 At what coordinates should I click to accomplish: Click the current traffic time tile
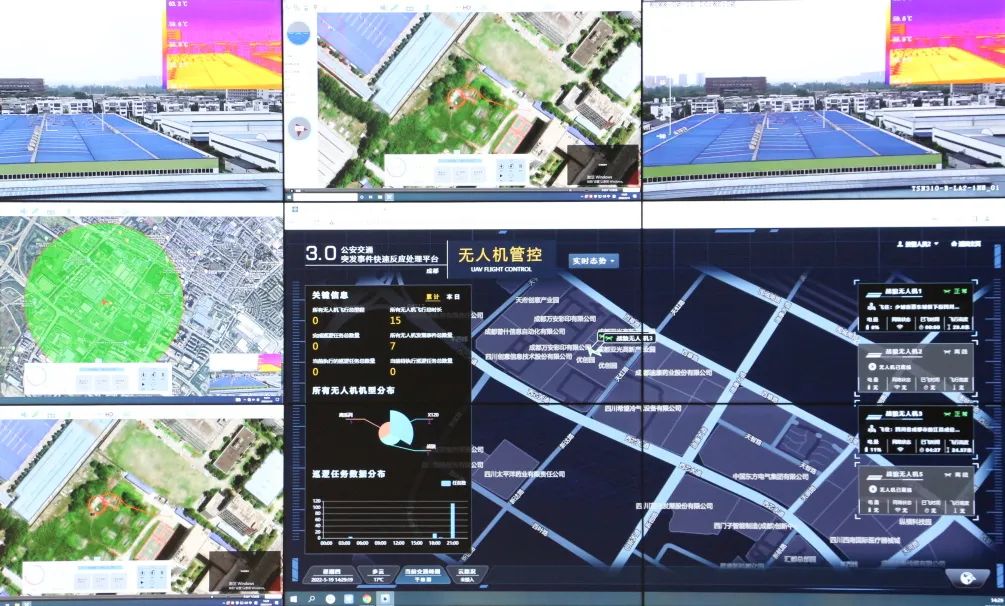(423, 575)
